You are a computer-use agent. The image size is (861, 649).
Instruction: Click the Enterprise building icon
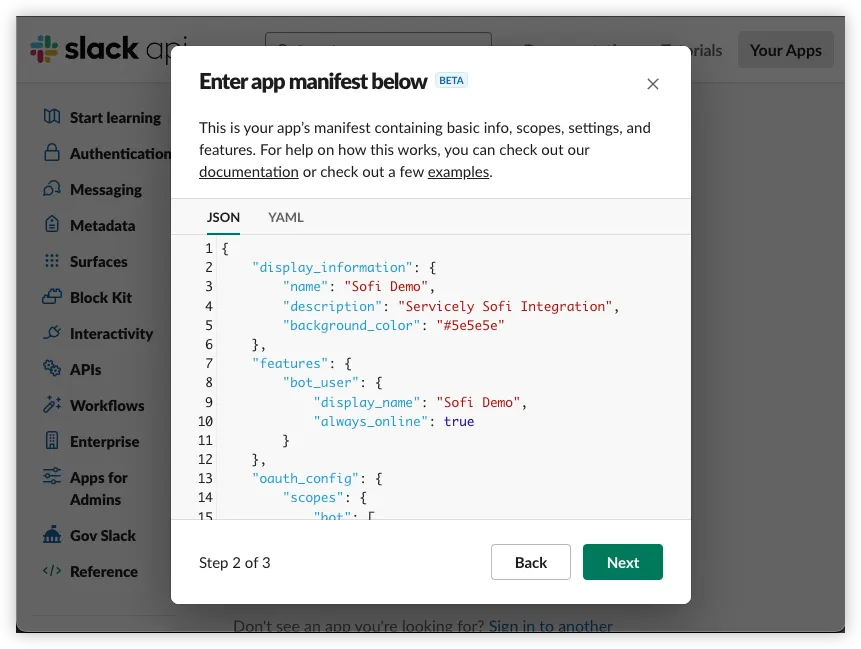coord(52,440)
